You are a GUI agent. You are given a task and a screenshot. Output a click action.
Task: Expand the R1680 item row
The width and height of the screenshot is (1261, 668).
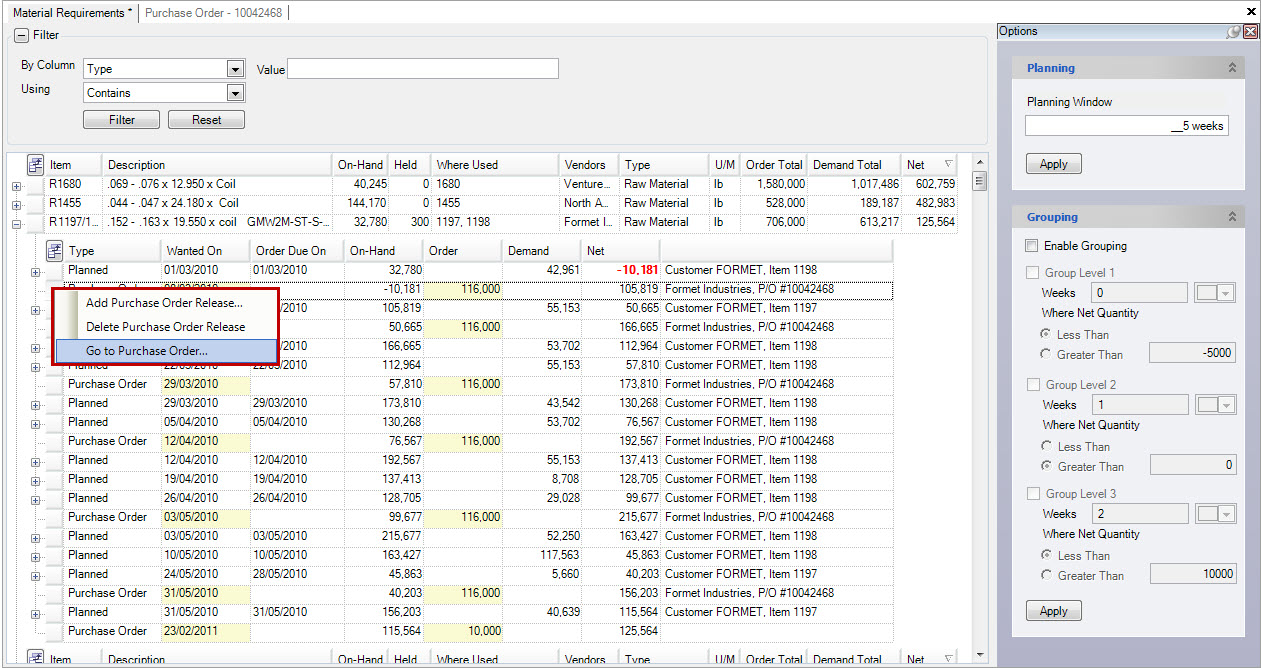point(16,185)
